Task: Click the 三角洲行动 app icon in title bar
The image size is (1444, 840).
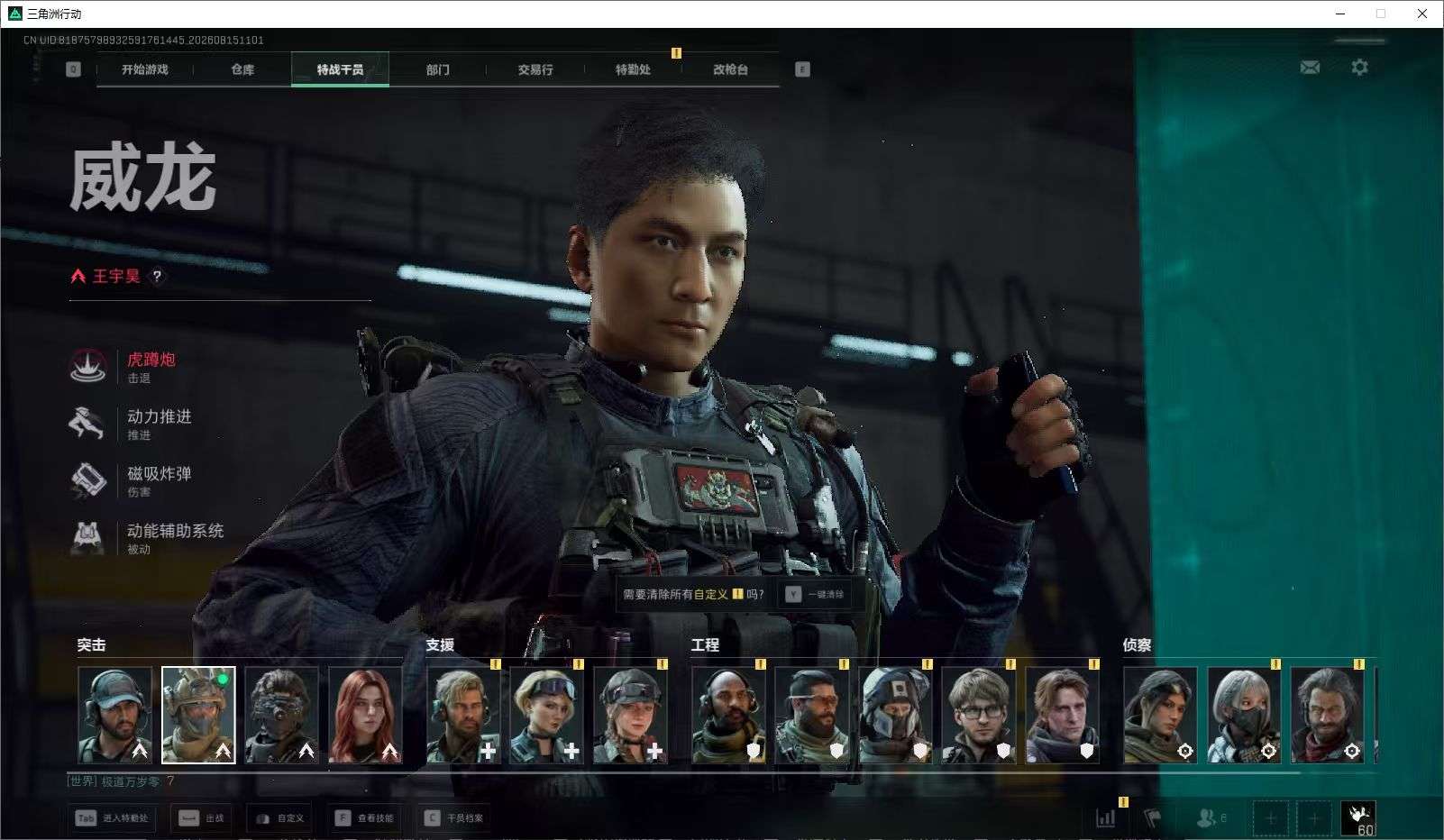Action: [14, 14]
